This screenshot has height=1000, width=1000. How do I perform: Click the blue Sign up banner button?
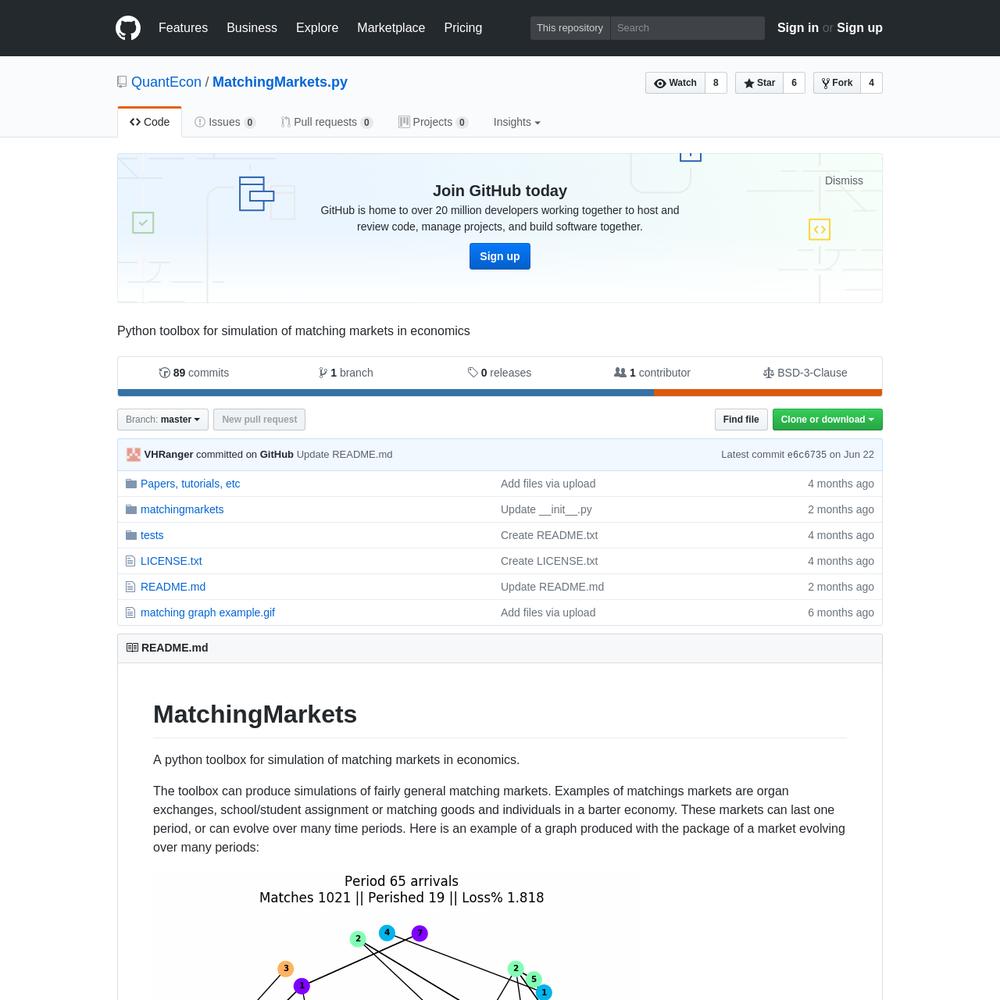(x=499, y=256)
